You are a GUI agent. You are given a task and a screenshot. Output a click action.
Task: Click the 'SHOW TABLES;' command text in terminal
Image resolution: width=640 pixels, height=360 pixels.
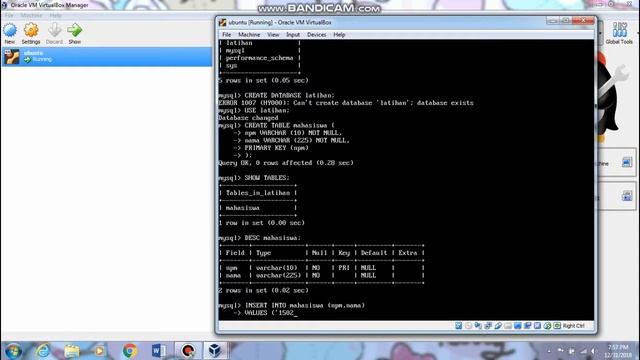267,178
